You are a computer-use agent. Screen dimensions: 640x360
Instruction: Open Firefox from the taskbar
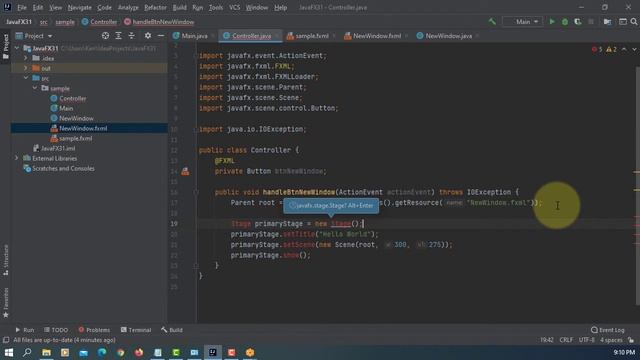pos(139,352)
